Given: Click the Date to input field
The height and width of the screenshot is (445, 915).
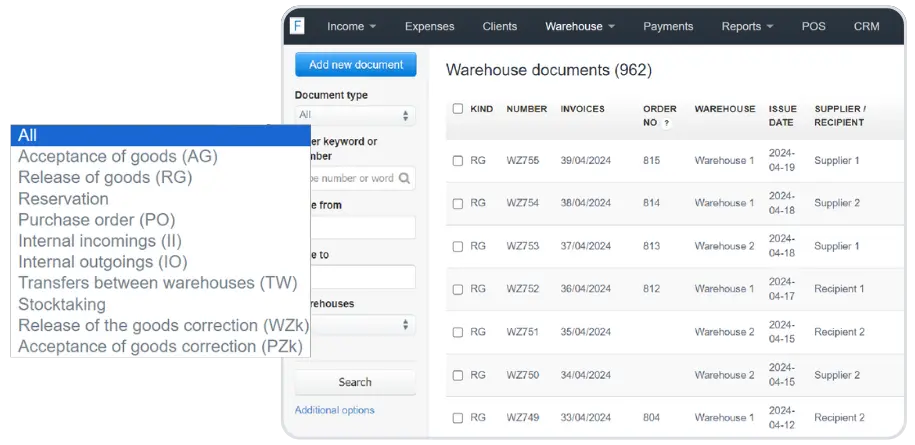Looking at the screenshot, I should pyautogui.click(x=355, y=277).
